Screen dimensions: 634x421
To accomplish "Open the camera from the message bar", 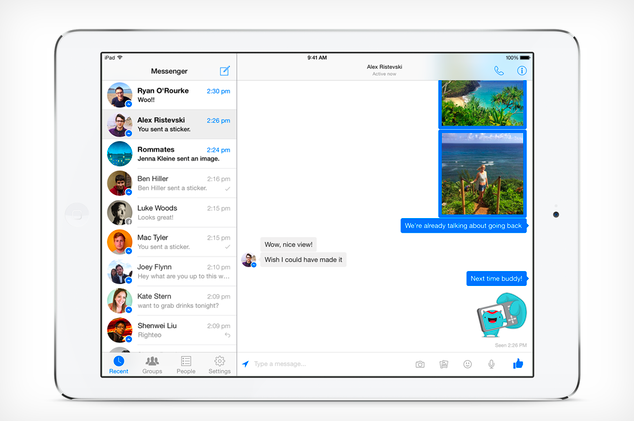I will pos(420,364).
